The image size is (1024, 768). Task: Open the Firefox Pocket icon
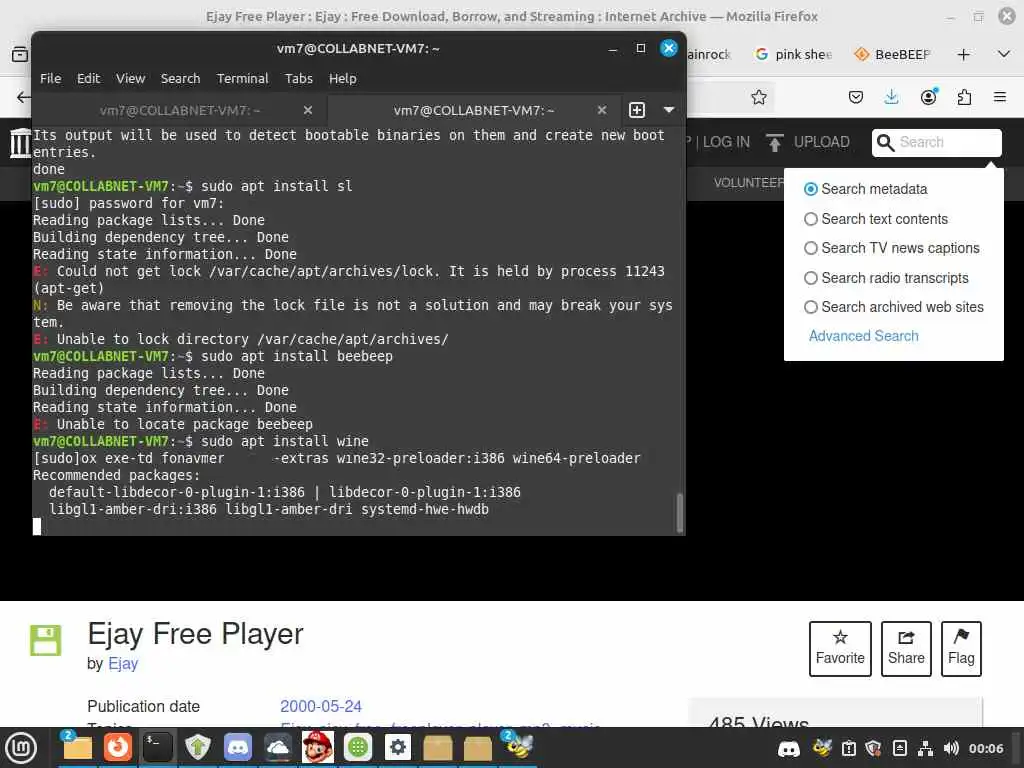pyautogui.click(x=856, y=97)
